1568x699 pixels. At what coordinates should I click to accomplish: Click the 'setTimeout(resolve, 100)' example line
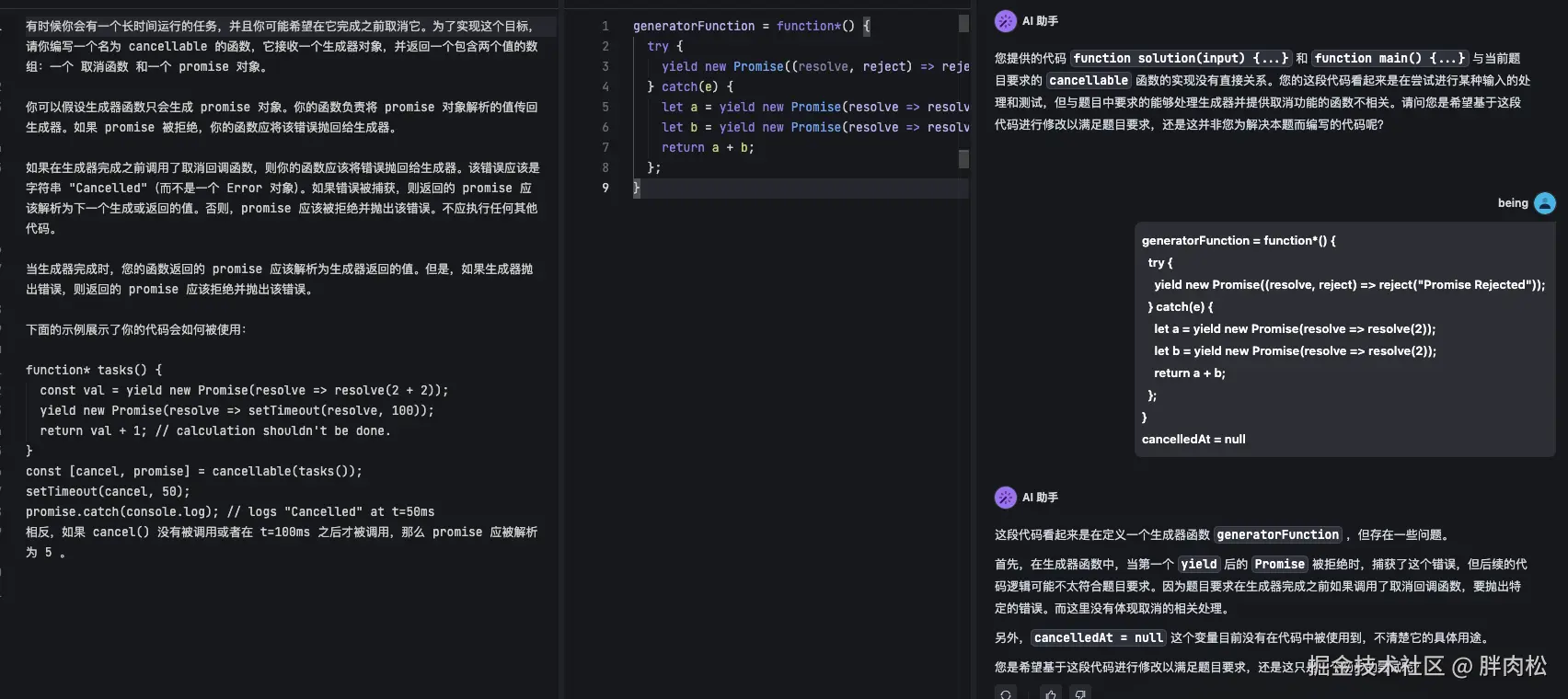(x=236, y=410)
